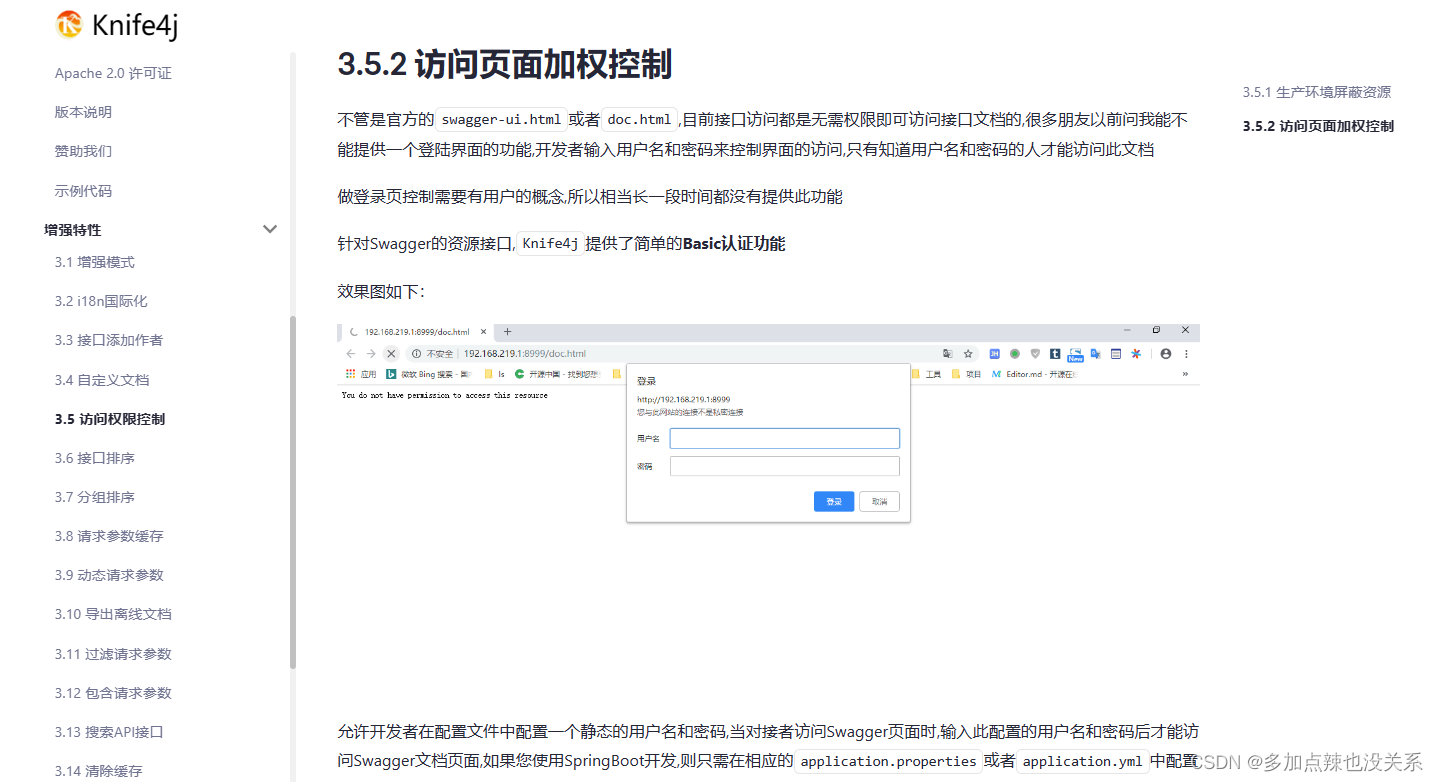
Task: Click the colorful asterisk extension icon
Action: click(1136, 354)
